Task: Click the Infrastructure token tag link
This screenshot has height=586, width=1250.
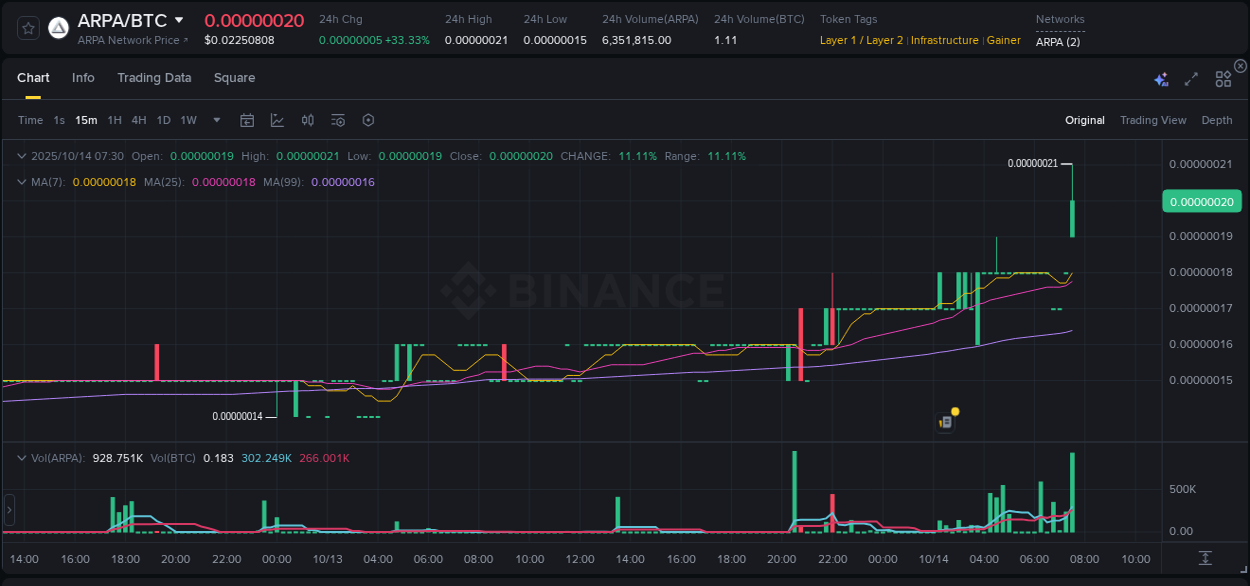Action: (944, 41)
